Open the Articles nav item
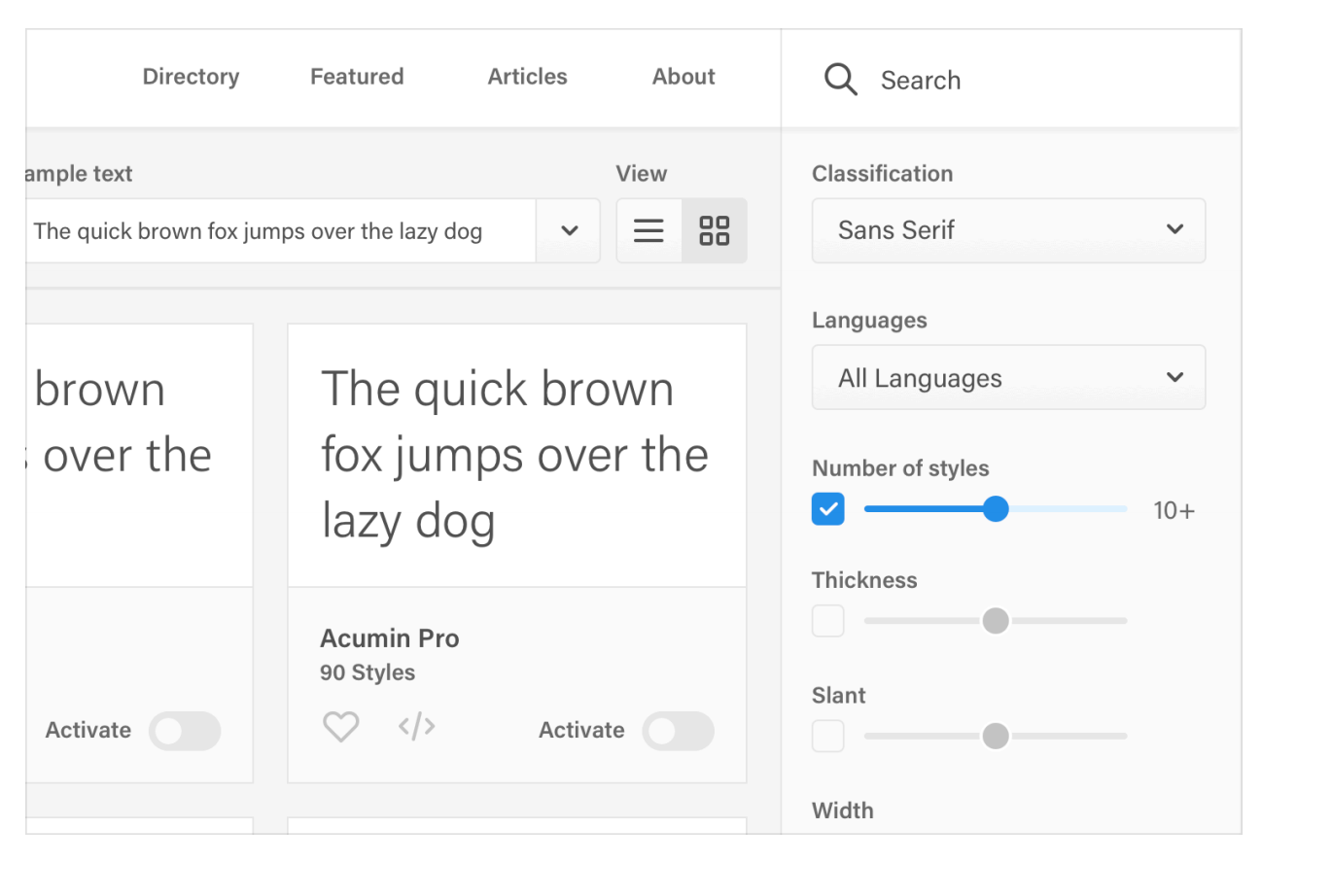Image resolution: width=1332 pixels, height=896 pixels. [527, 77]
